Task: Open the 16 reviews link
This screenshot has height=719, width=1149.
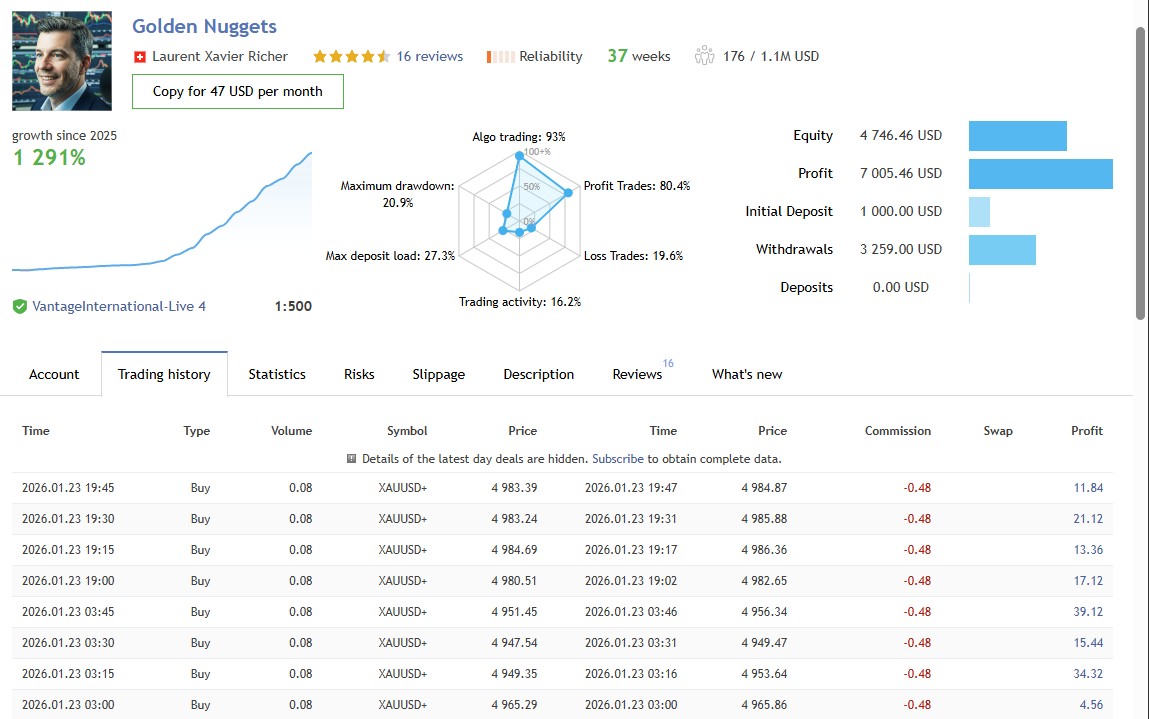Action: point(429,56)
